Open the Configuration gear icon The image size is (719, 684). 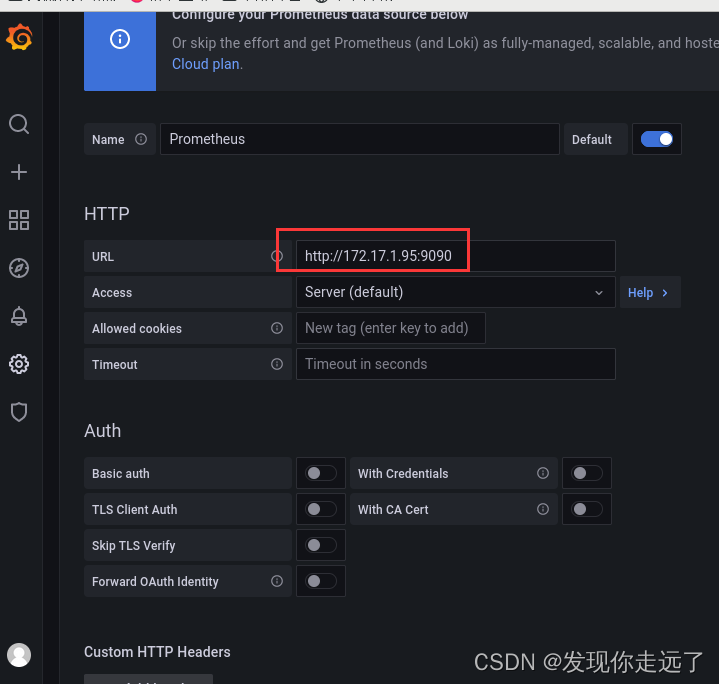[19, 364]
